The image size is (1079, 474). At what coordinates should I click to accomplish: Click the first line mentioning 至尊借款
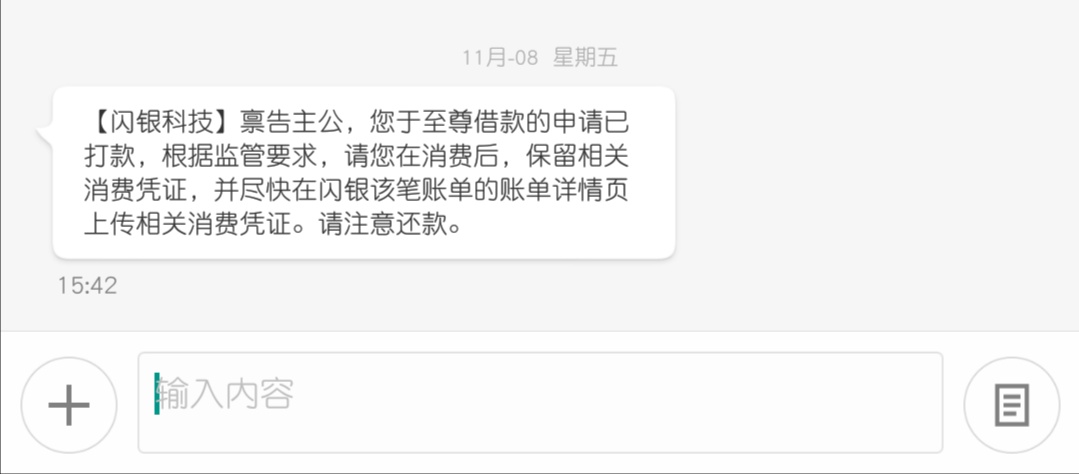(356, 123)
